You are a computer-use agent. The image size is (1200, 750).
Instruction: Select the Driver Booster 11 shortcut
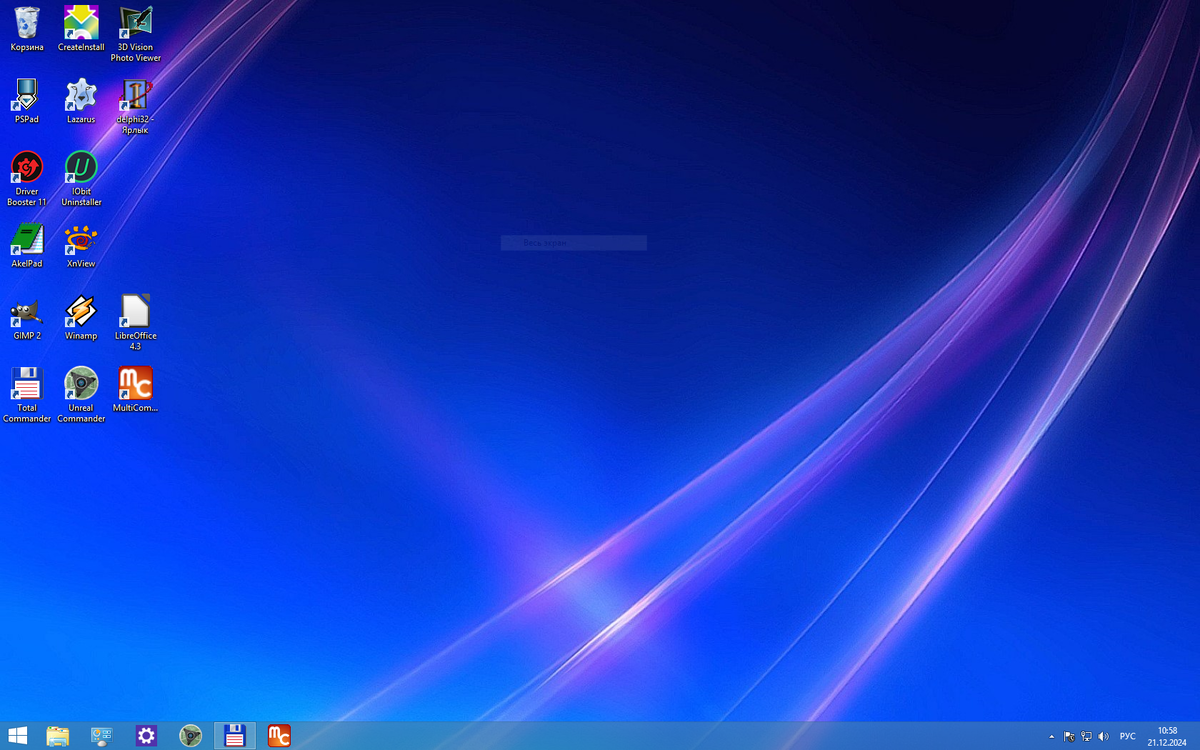[x=27, y=178]
